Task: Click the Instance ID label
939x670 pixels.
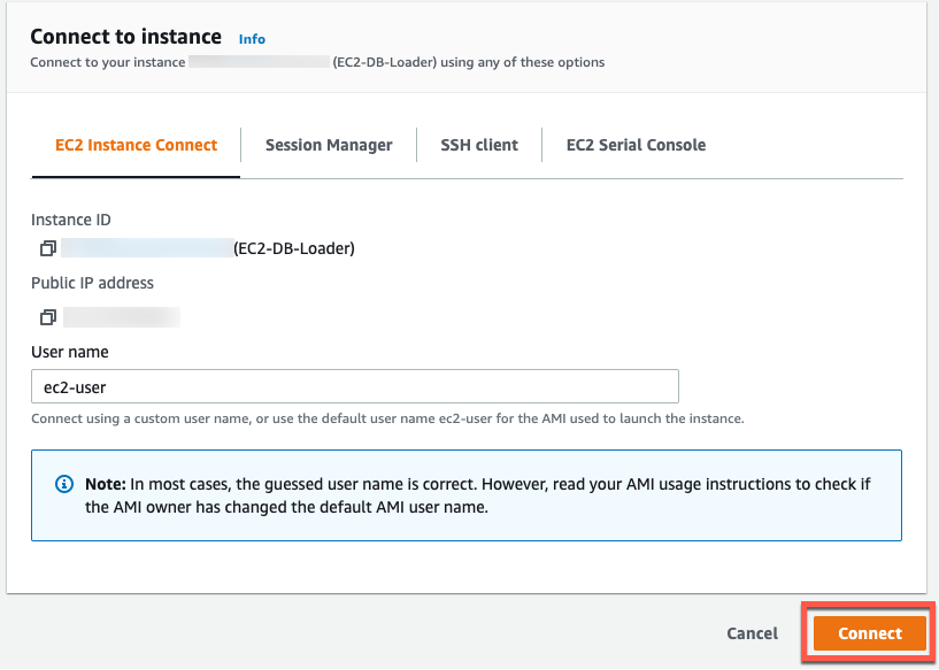Action: [x=72, y=219]
